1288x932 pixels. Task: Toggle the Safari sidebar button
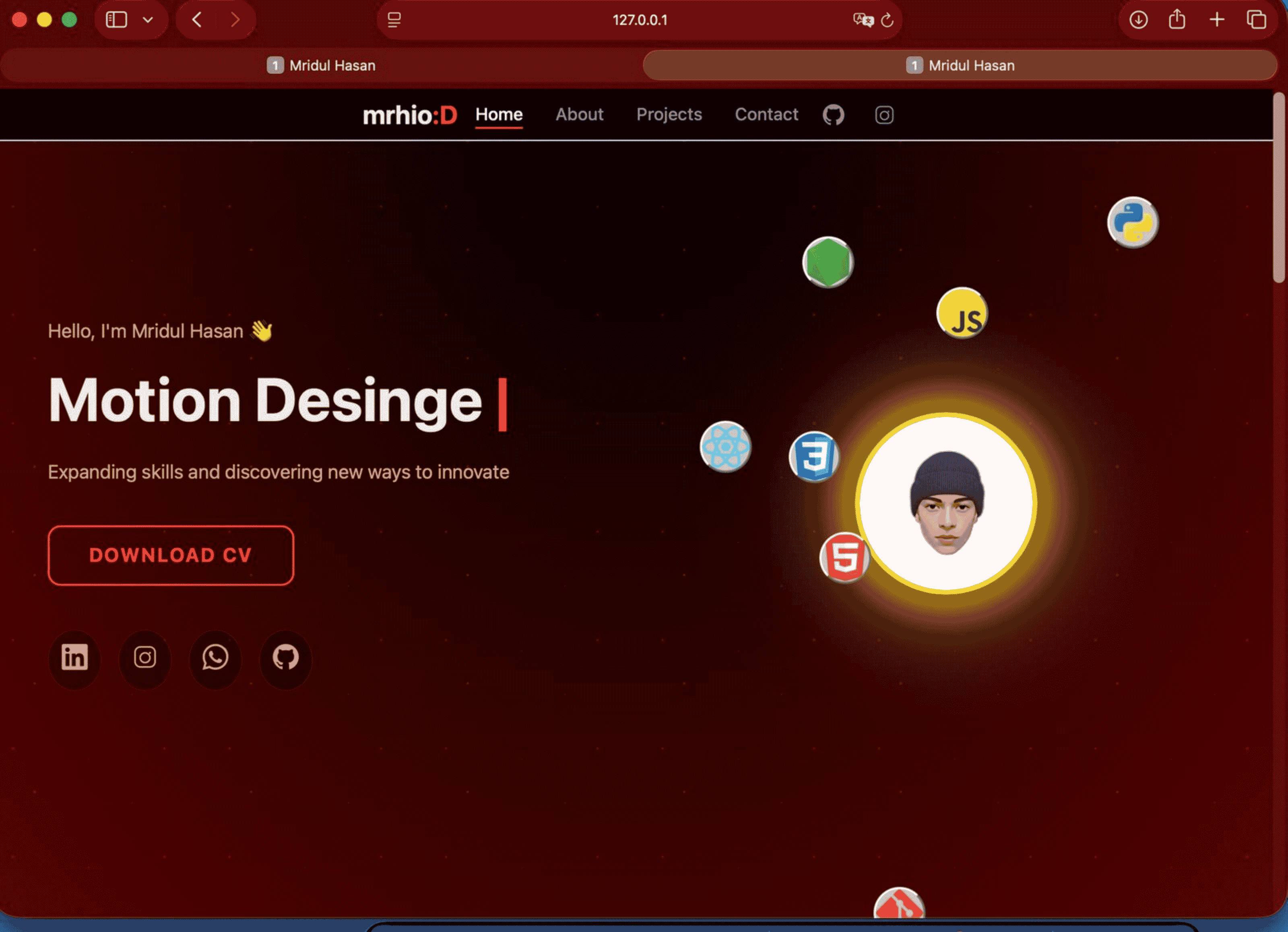[116, 20]
